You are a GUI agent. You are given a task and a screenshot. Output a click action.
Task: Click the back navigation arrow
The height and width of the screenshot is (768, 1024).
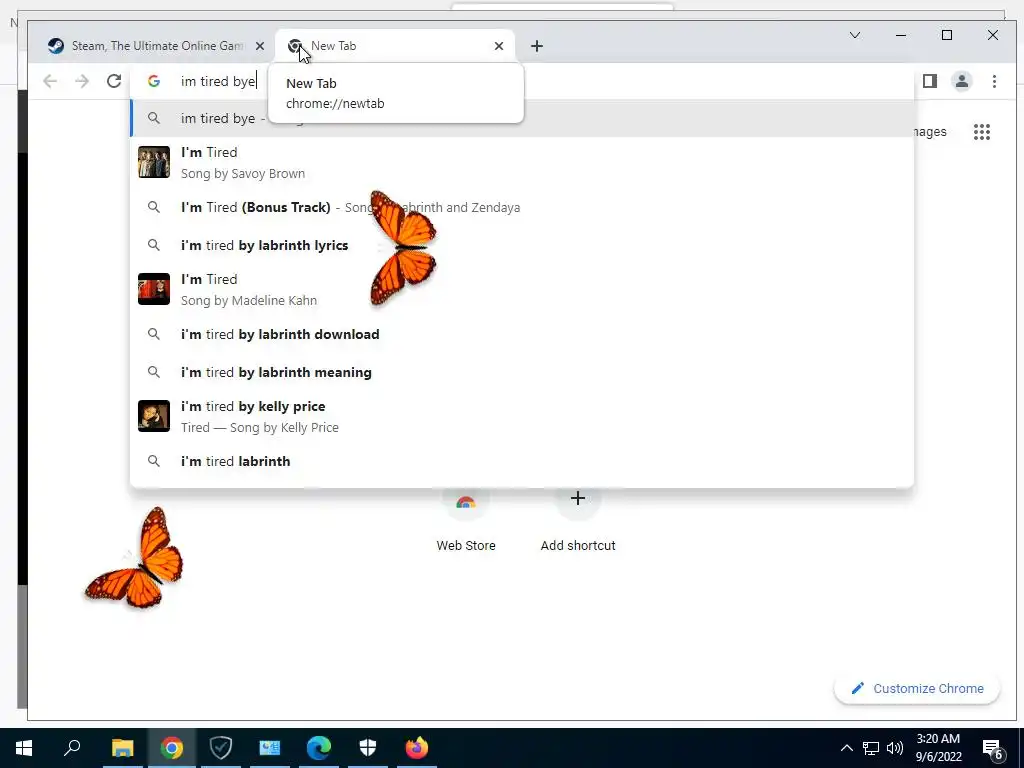50,81
